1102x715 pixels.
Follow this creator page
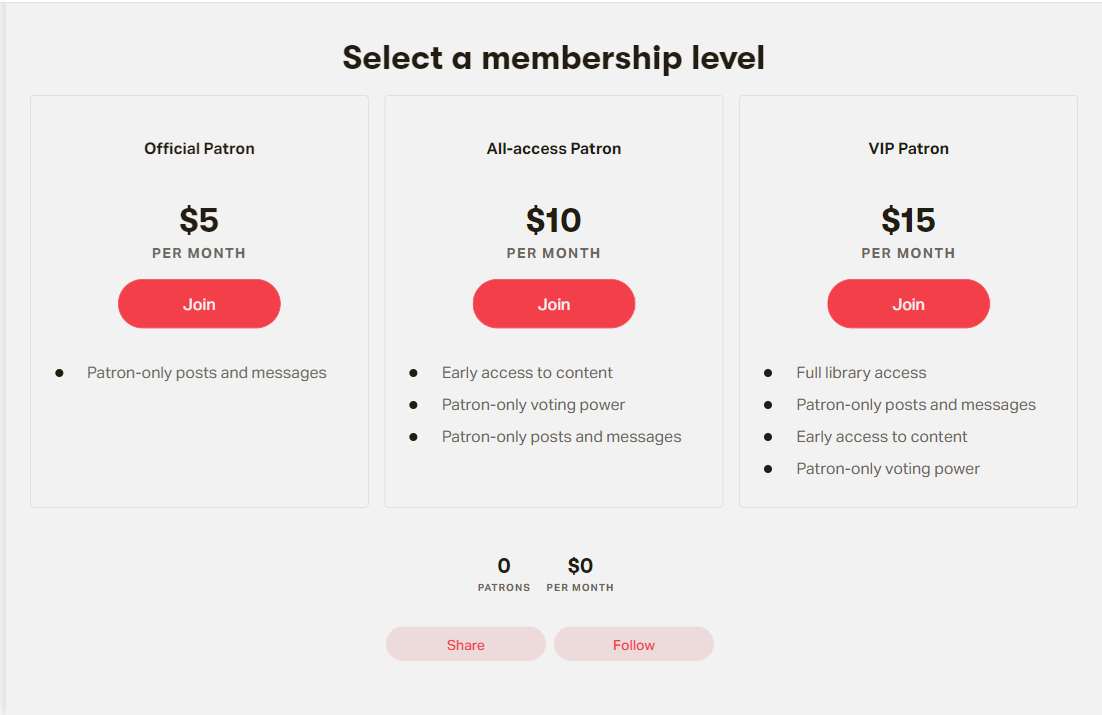click(634, 645)
